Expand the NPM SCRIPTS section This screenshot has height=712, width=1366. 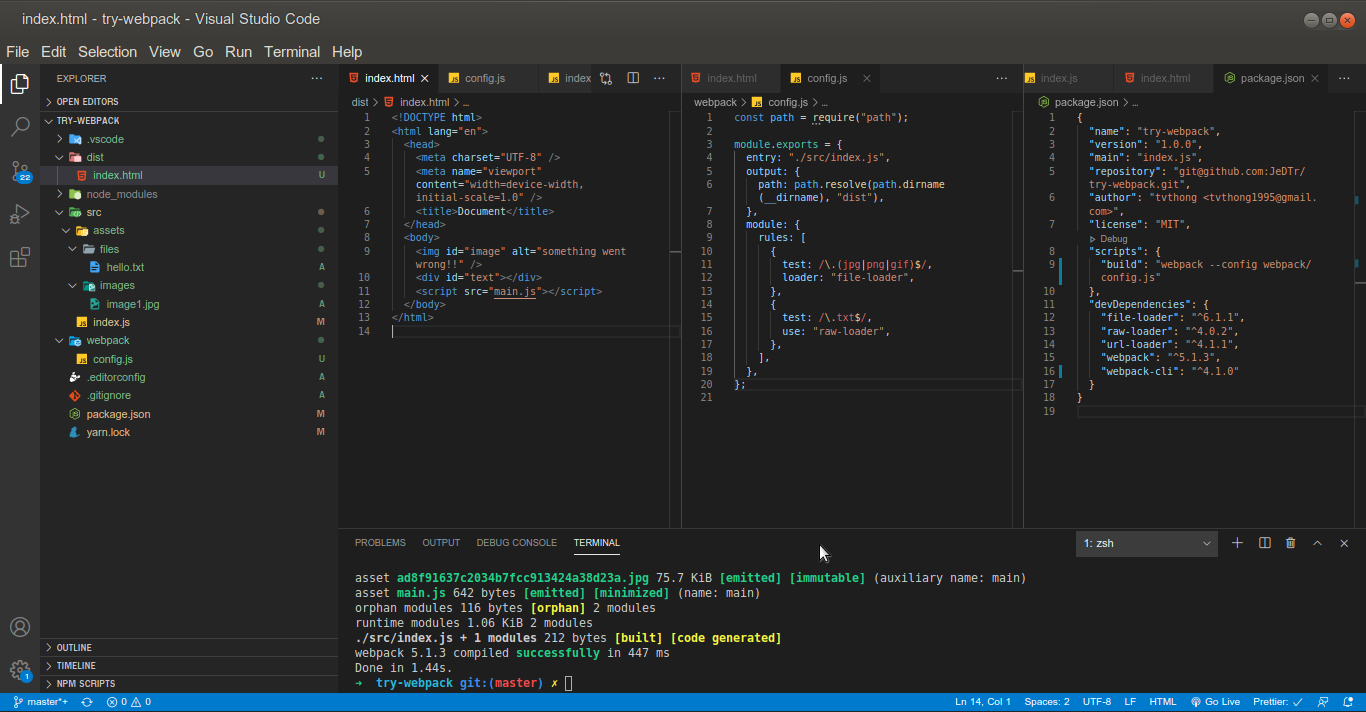85,684
